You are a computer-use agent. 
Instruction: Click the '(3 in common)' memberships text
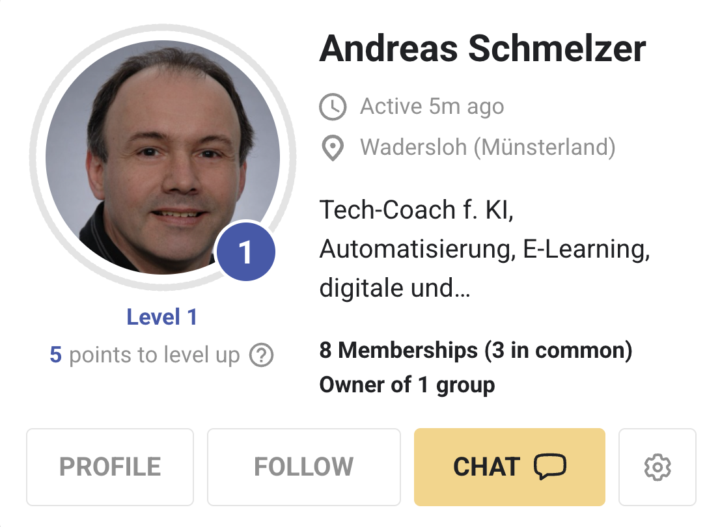click(x=558, y=351)
